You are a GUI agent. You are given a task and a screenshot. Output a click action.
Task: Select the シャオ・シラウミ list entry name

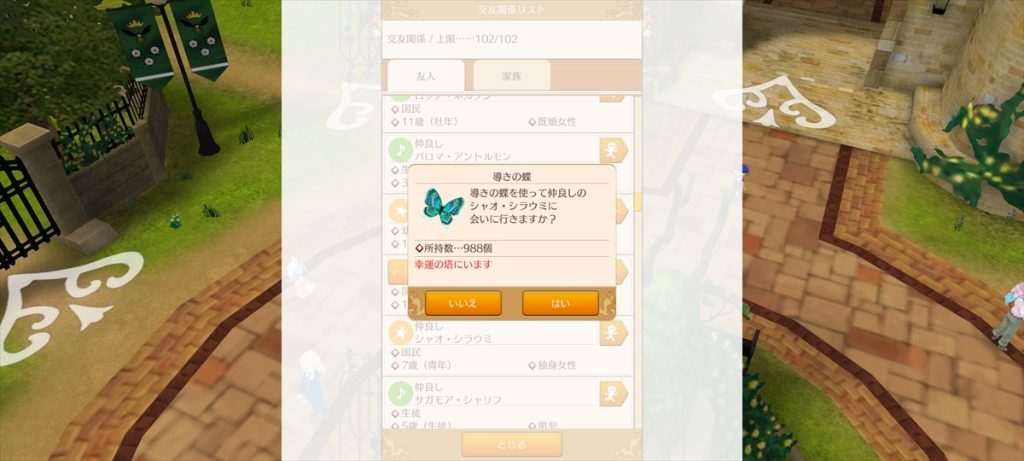[x=453, y=340]
